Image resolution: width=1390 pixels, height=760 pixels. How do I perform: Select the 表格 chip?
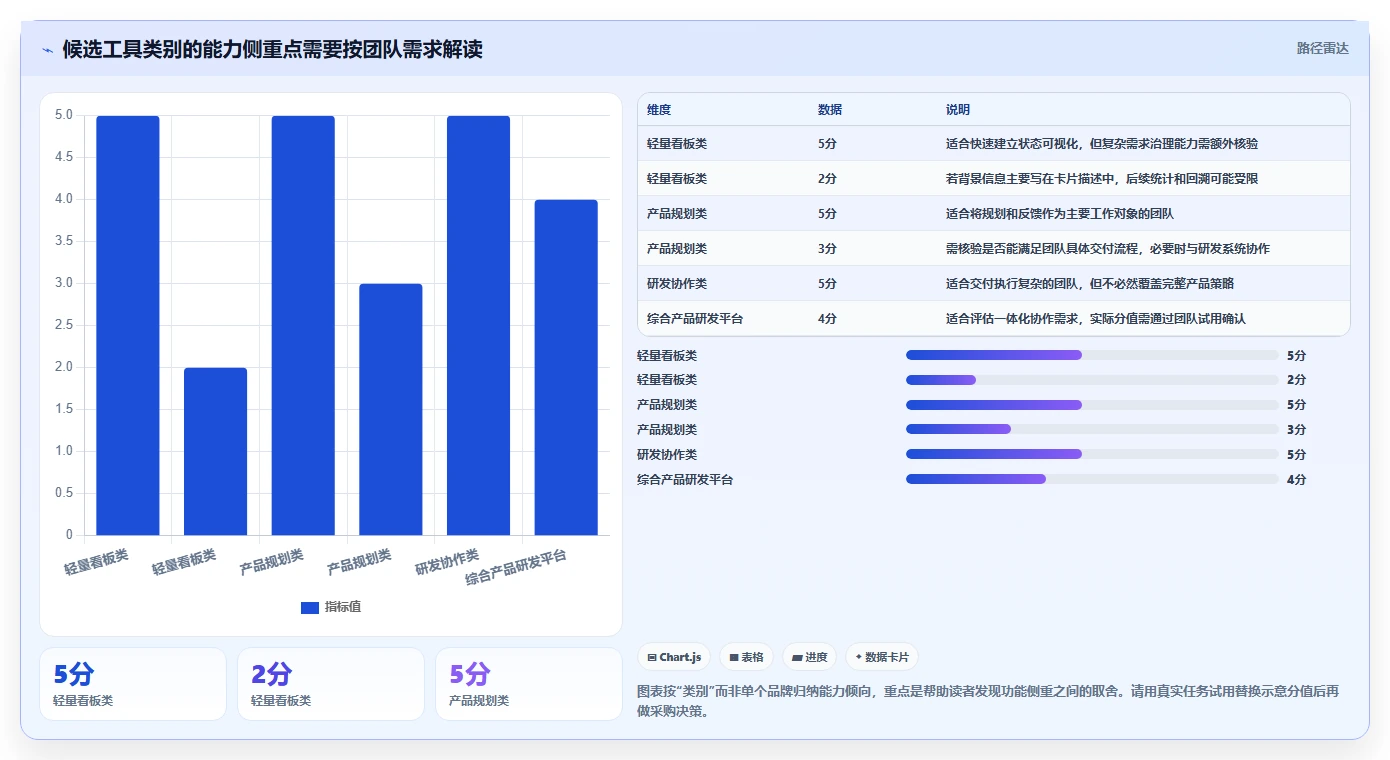click(746, 657)
